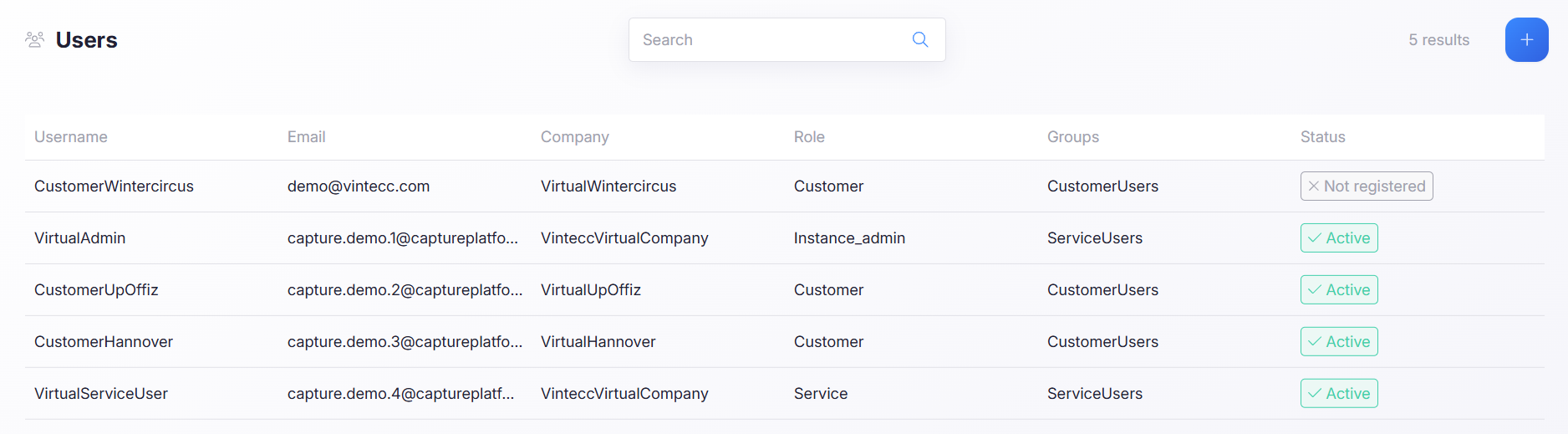Click the capture.demo.2 email cell
The image size is (1568, 434).
[x=405, y=290]
